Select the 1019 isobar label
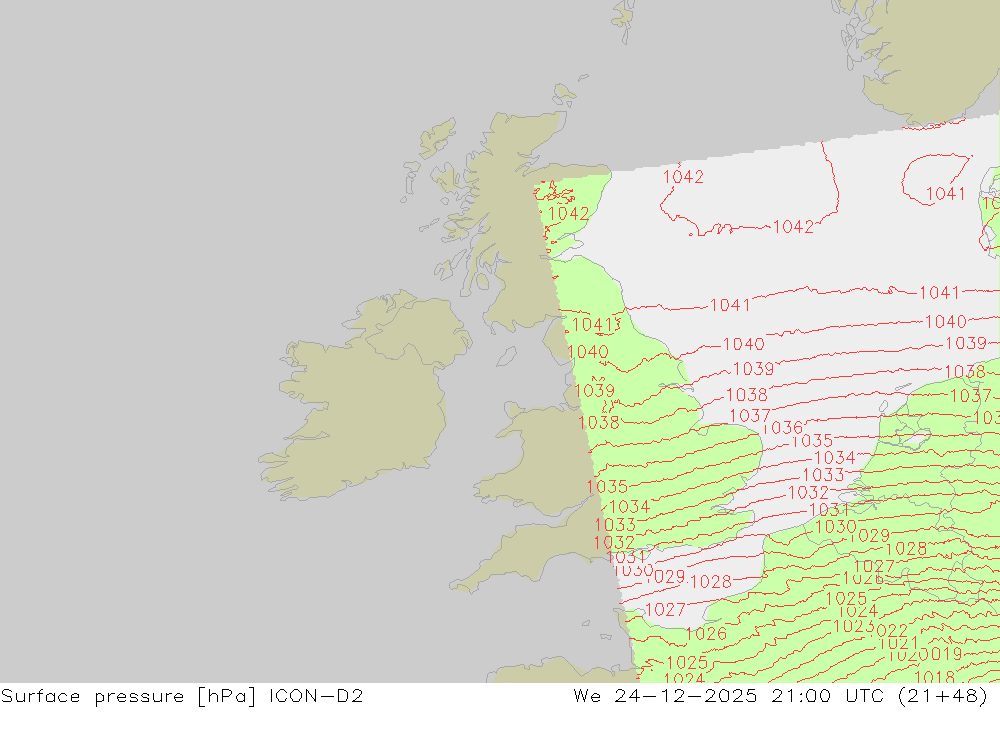The image size is (1000, 733). tap(946, 654)
